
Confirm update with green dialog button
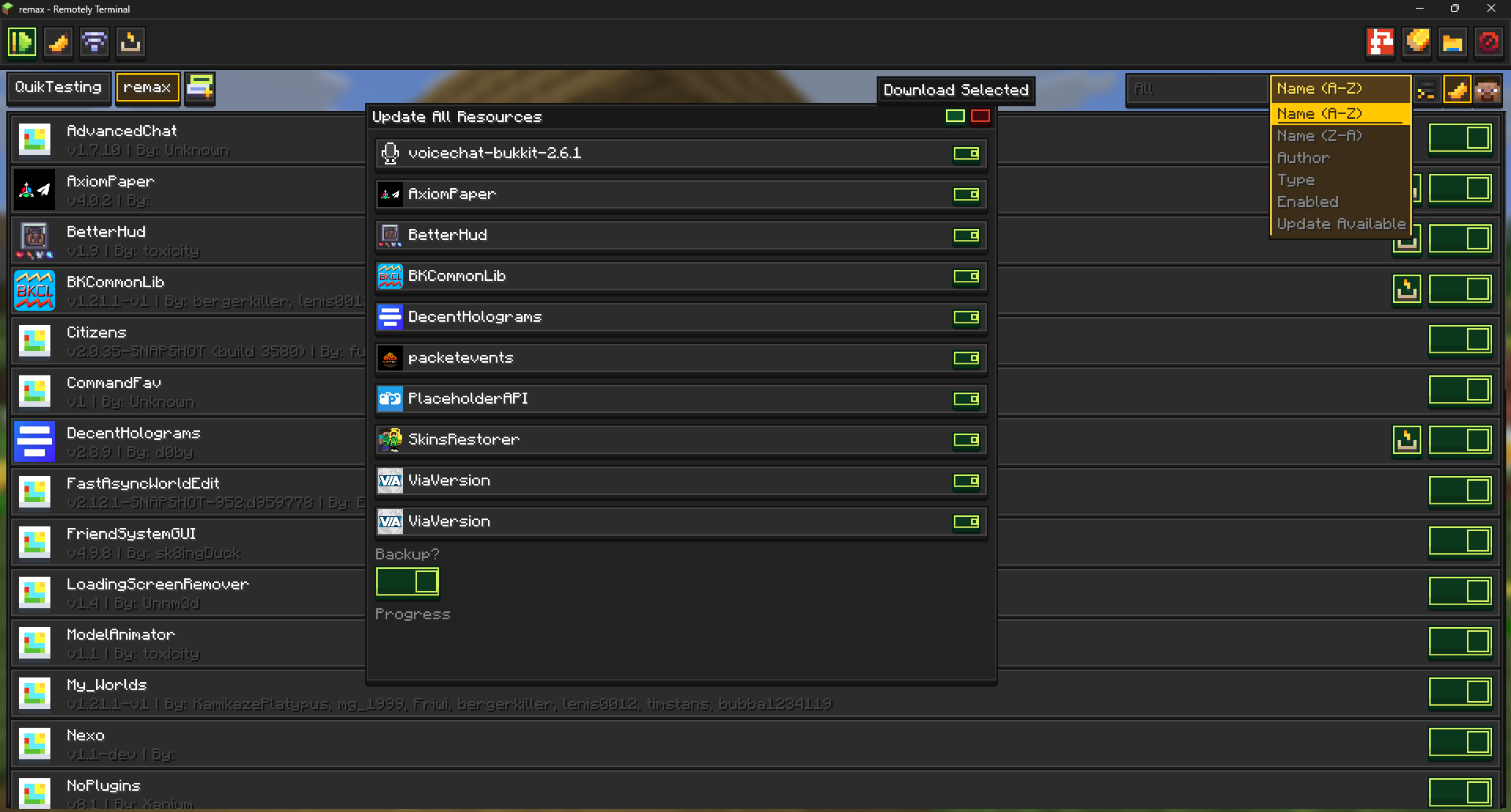[x=955, y=116]
